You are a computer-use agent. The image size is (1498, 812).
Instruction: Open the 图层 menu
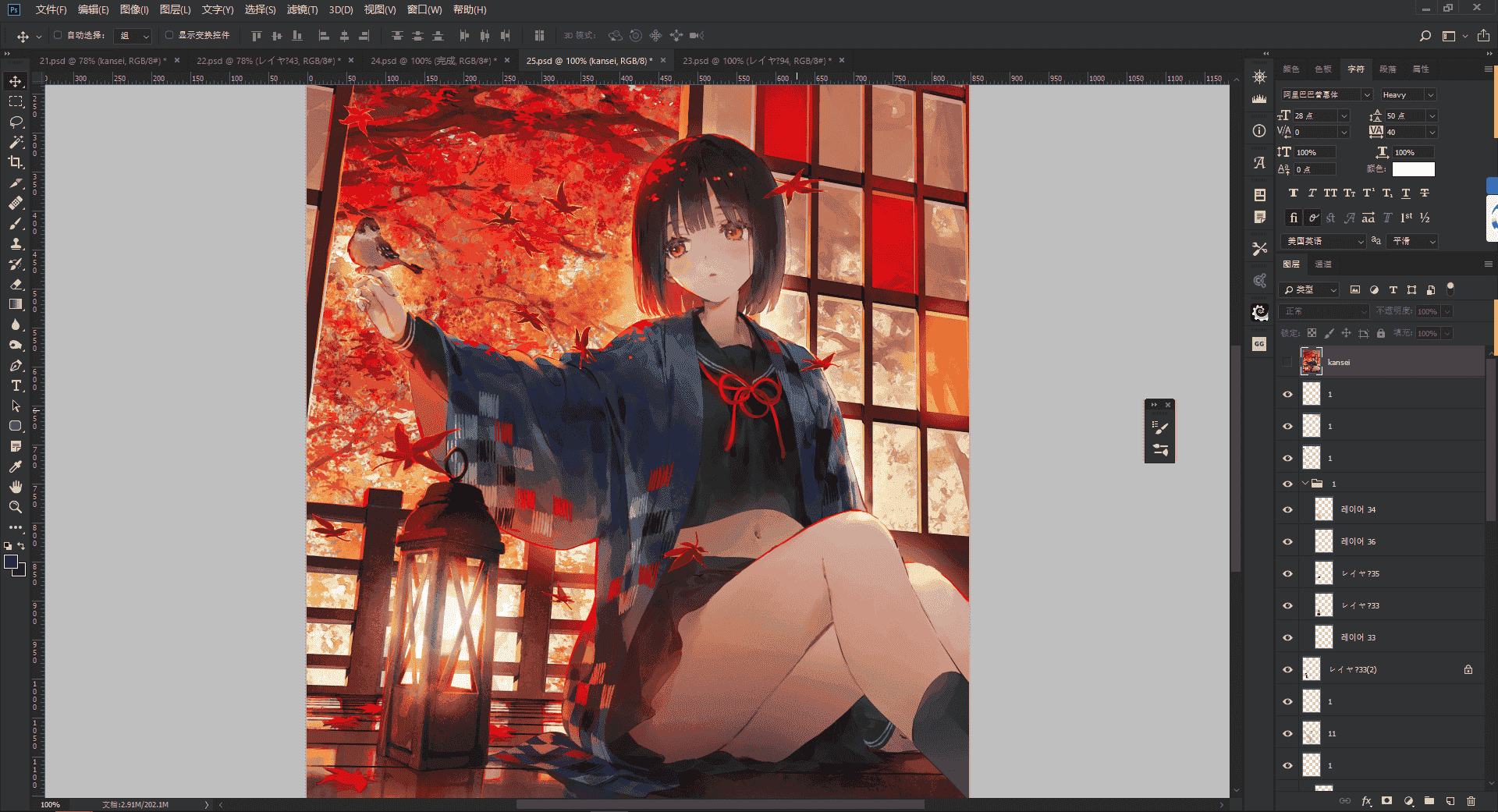[175, 9]
